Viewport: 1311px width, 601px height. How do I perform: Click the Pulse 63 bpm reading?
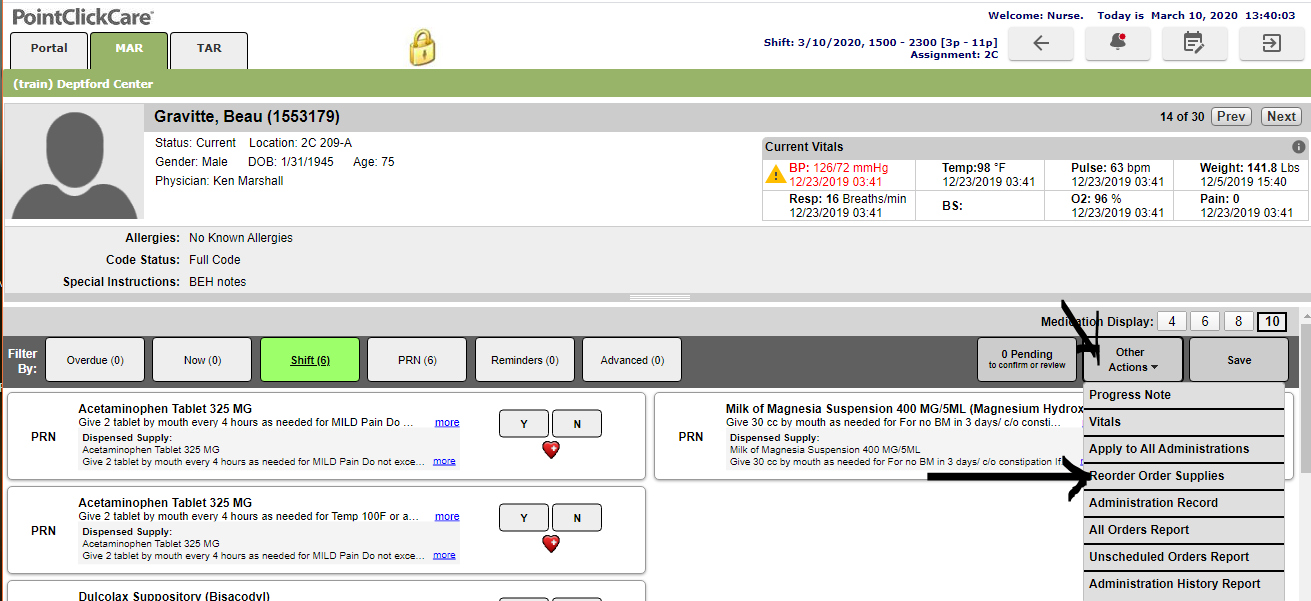click(1111, 168)
